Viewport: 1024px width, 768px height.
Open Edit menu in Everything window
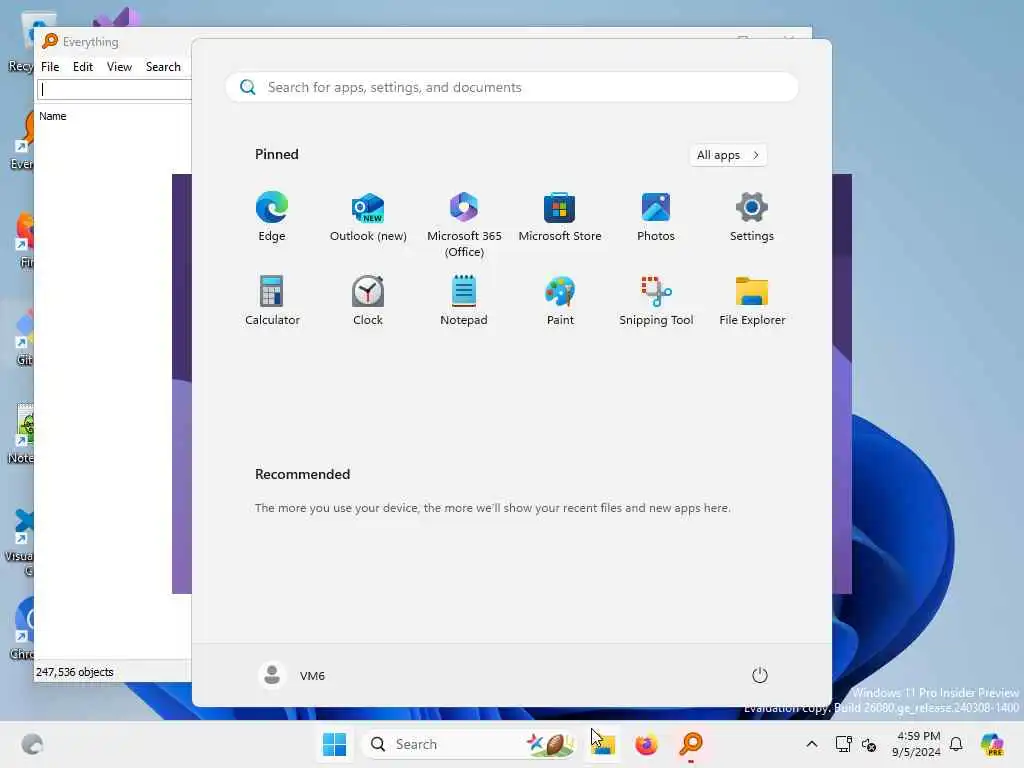click(82, 67)
